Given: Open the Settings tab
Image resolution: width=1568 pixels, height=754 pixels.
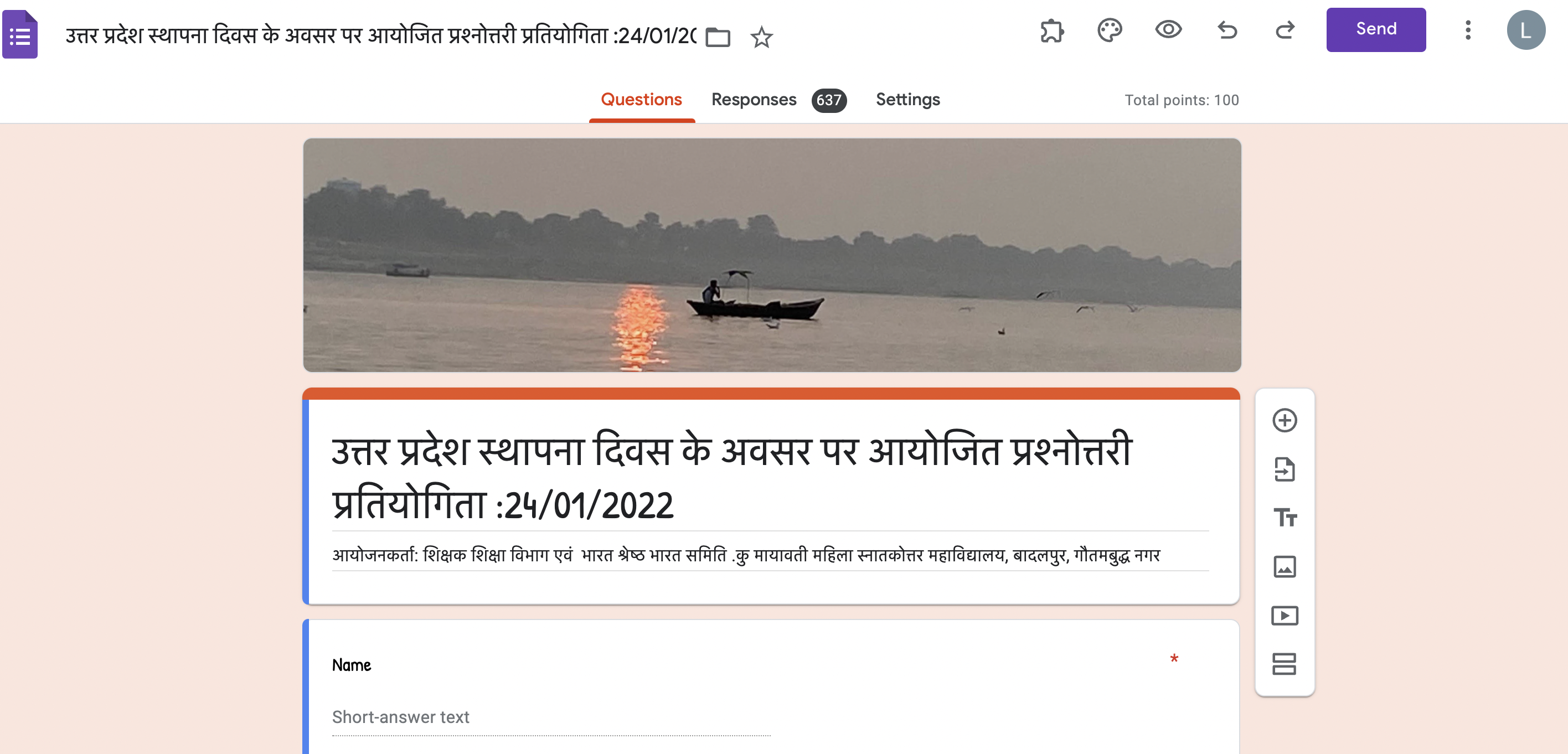Looking at the screenshot, I should 907,100.
